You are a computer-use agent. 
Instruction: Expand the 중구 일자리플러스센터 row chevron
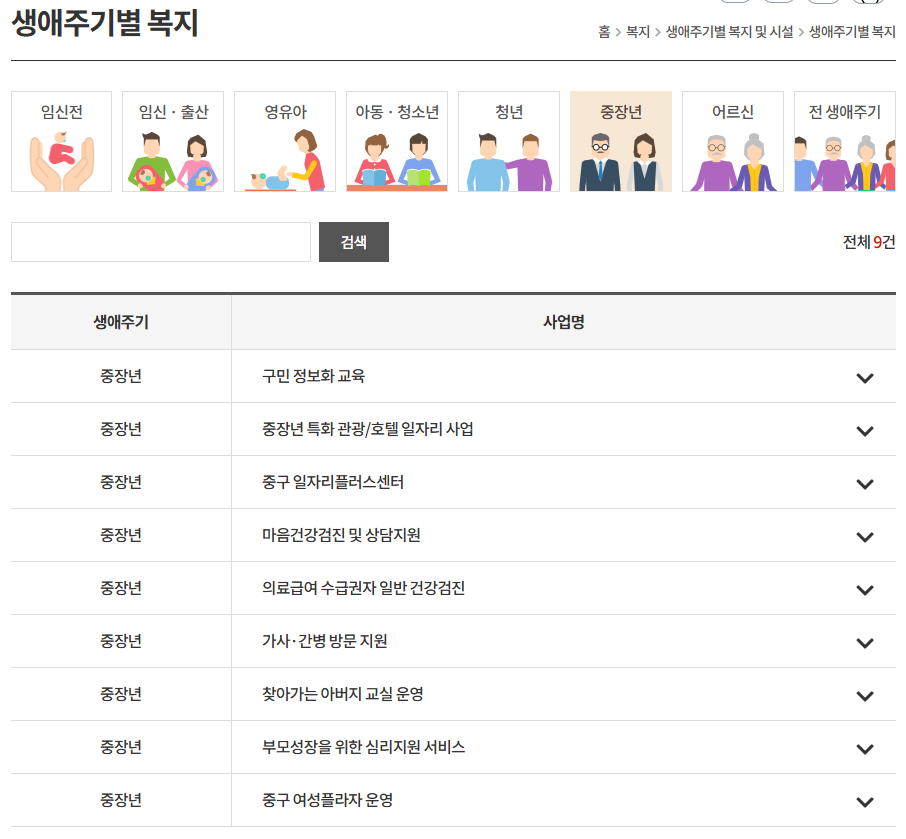tap(865, 484)
